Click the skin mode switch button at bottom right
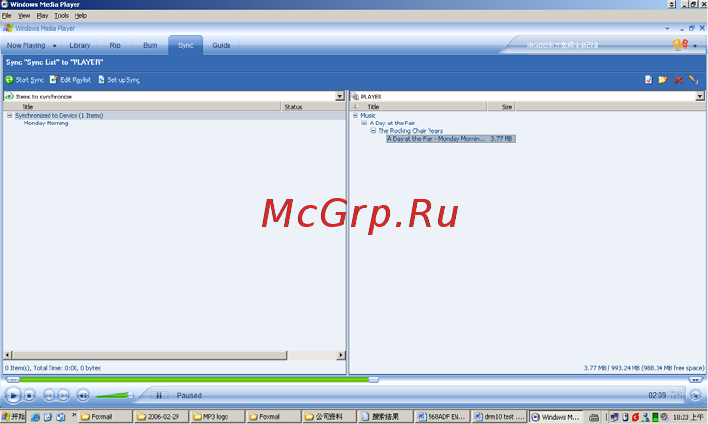 (x=696, y=395)
